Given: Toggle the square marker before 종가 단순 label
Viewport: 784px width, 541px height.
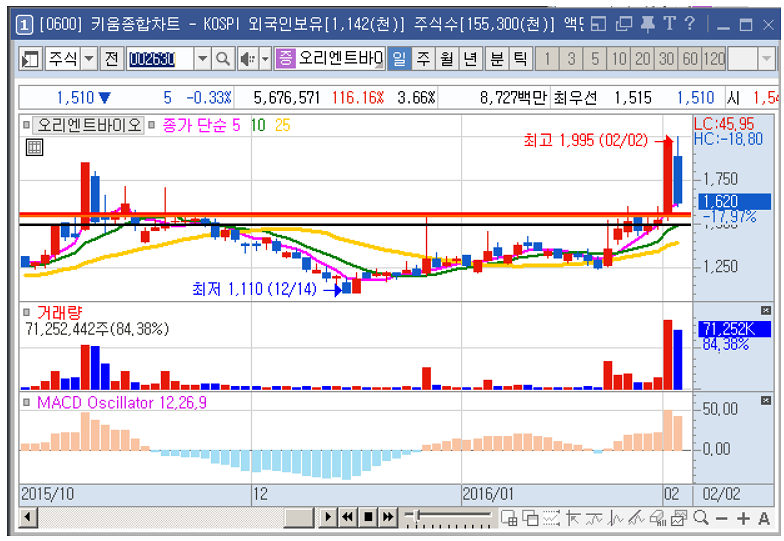Looking at the screenshot, I should [x=152, y=124].
